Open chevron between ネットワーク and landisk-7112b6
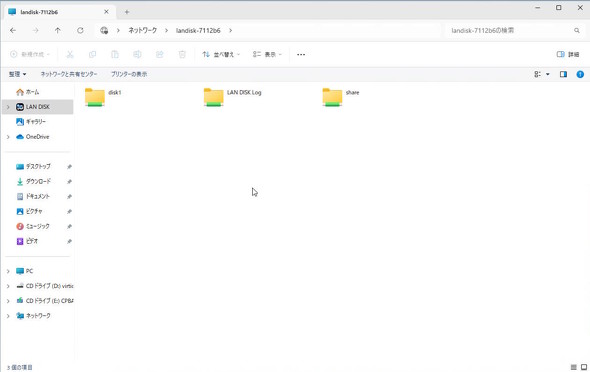The width and height of the screenshot is (590, 372). 166,30
